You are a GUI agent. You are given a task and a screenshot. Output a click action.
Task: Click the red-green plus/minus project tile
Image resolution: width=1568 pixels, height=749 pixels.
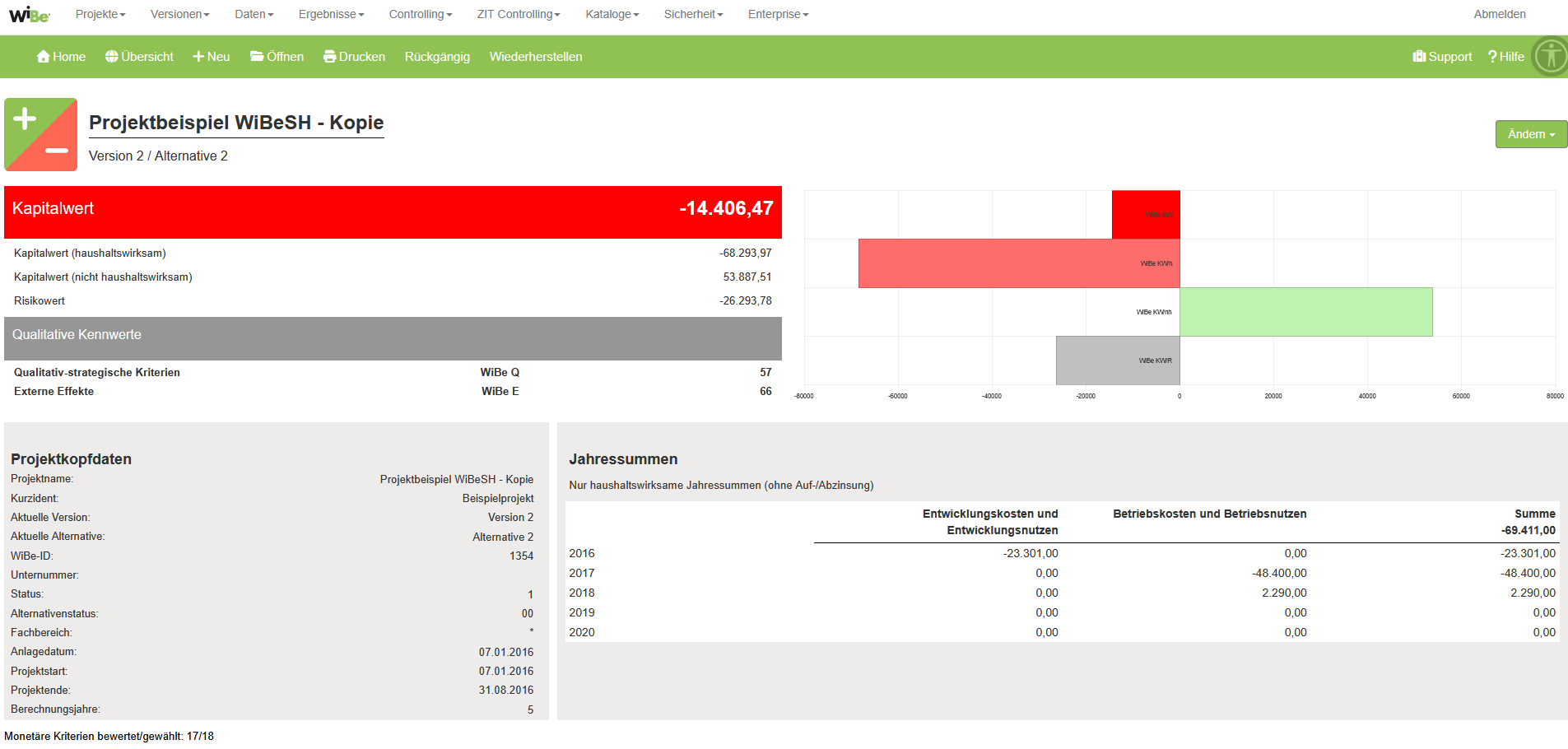41,135
